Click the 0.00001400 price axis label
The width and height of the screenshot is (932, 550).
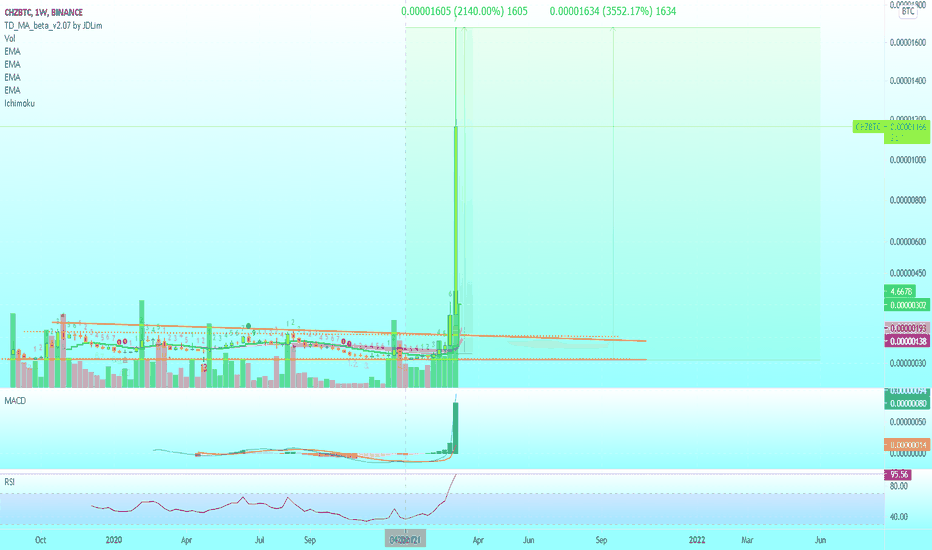click(x=908, y=81)
